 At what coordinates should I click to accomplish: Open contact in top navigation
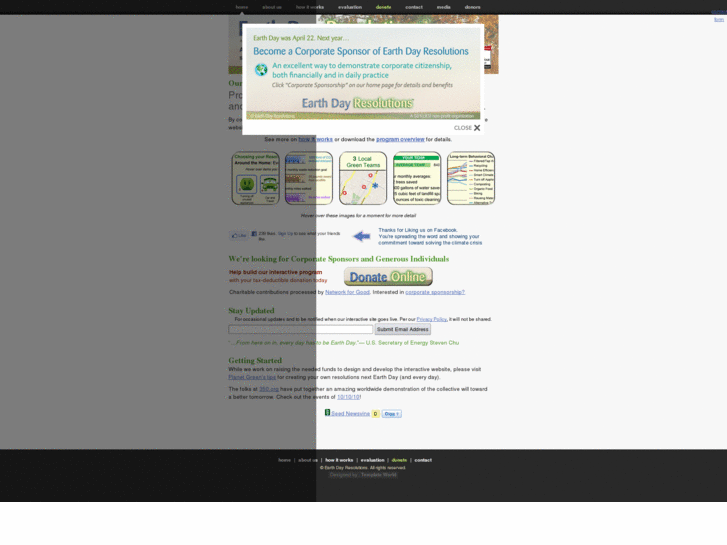(414, 7)
